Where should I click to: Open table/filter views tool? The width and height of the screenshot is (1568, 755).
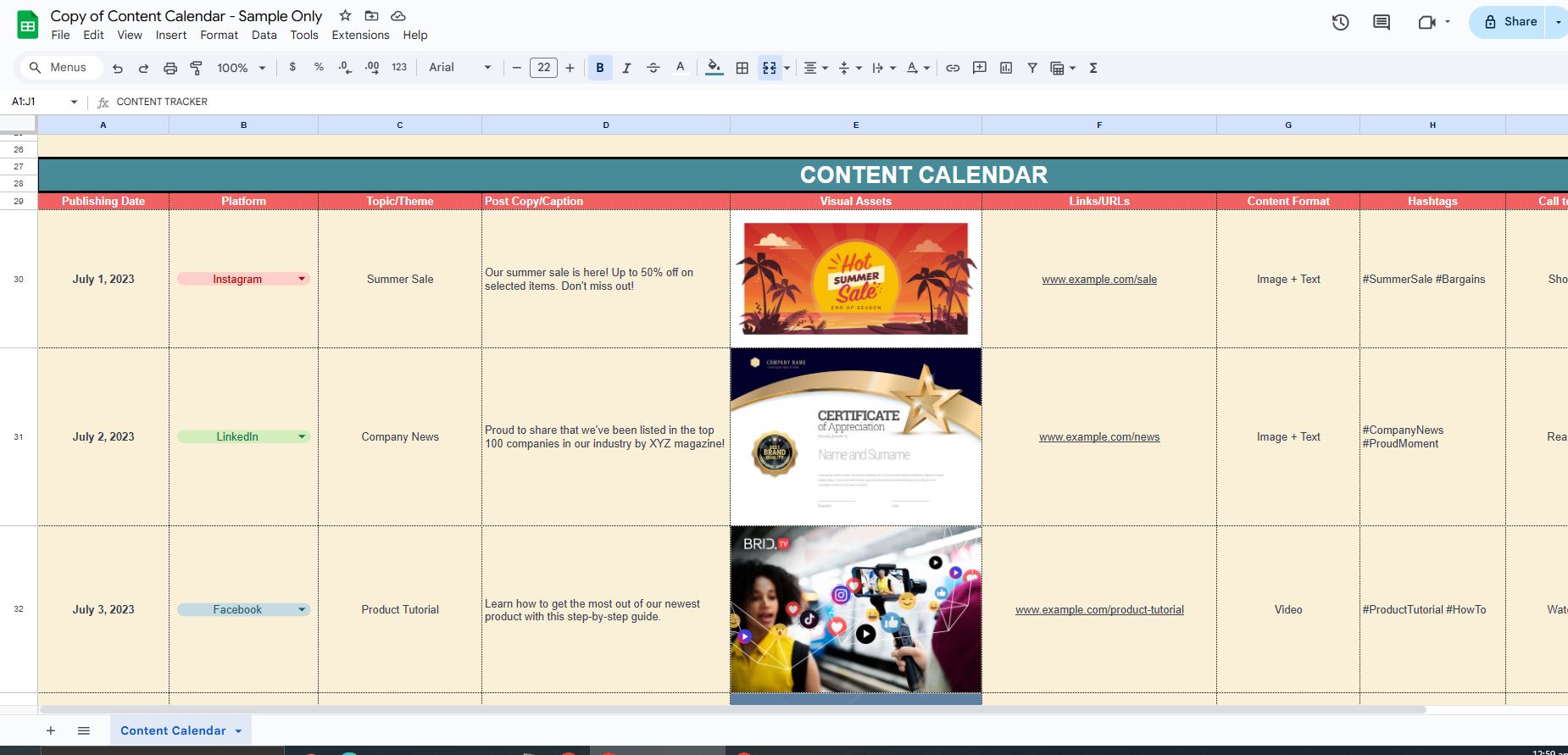(x=1062, y=68)
